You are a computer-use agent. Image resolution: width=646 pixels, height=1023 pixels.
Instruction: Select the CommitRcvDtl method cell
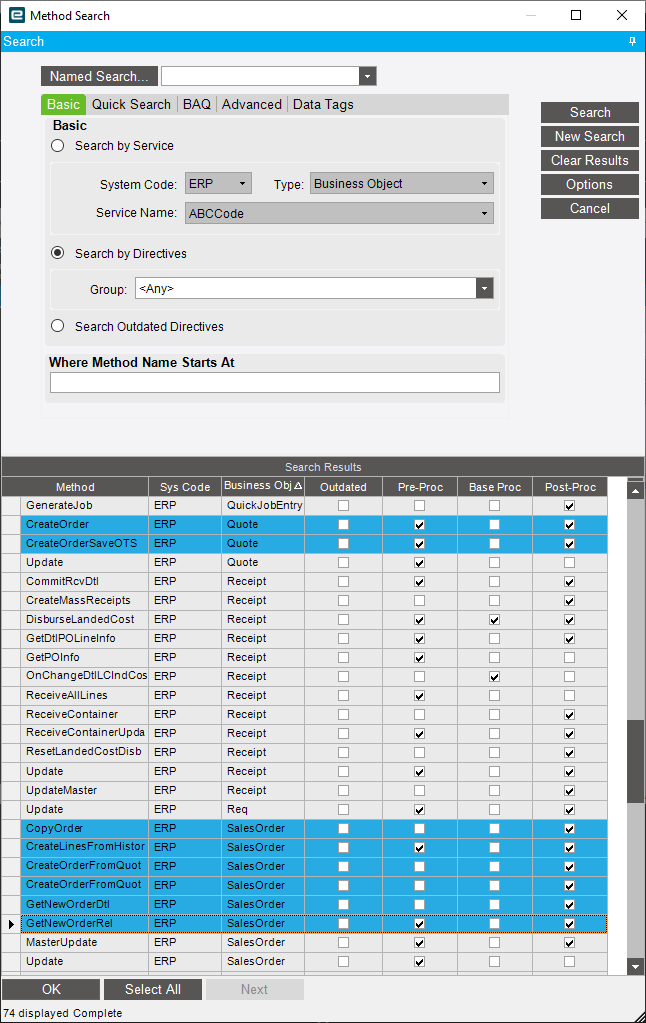[x=85, y=581]
